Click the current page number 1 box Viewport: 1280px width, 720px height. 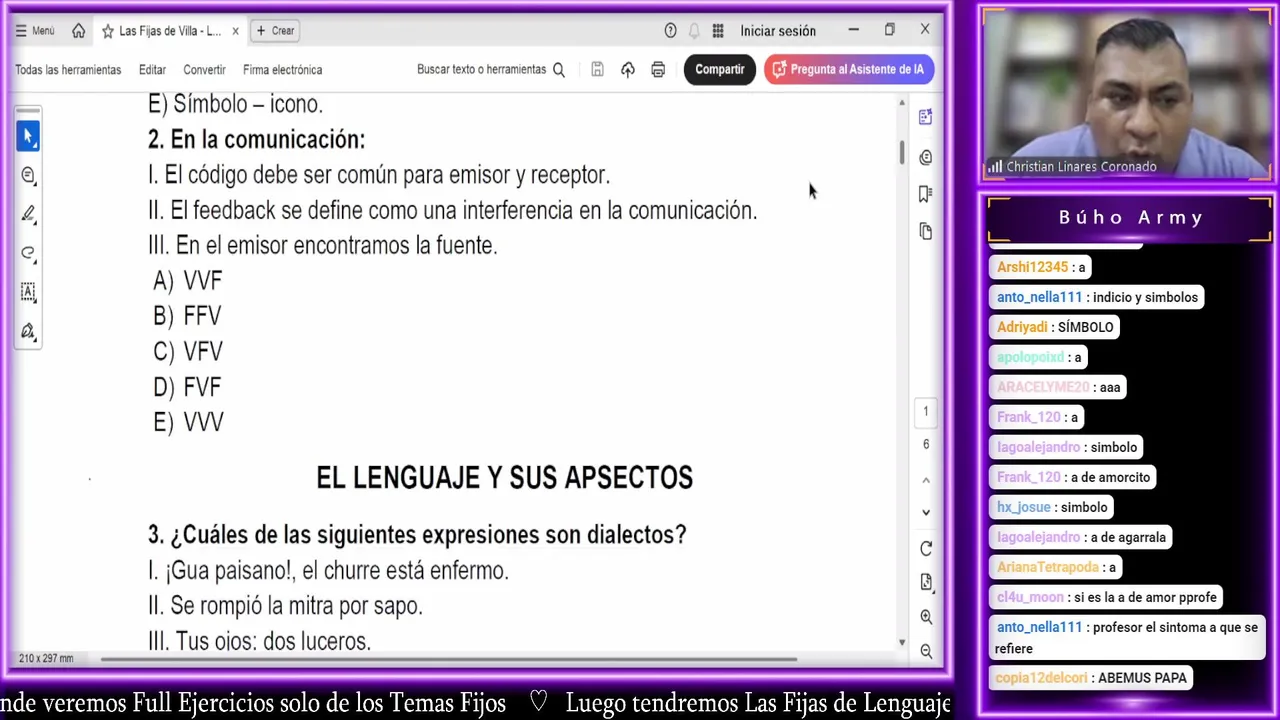[925, 411]
